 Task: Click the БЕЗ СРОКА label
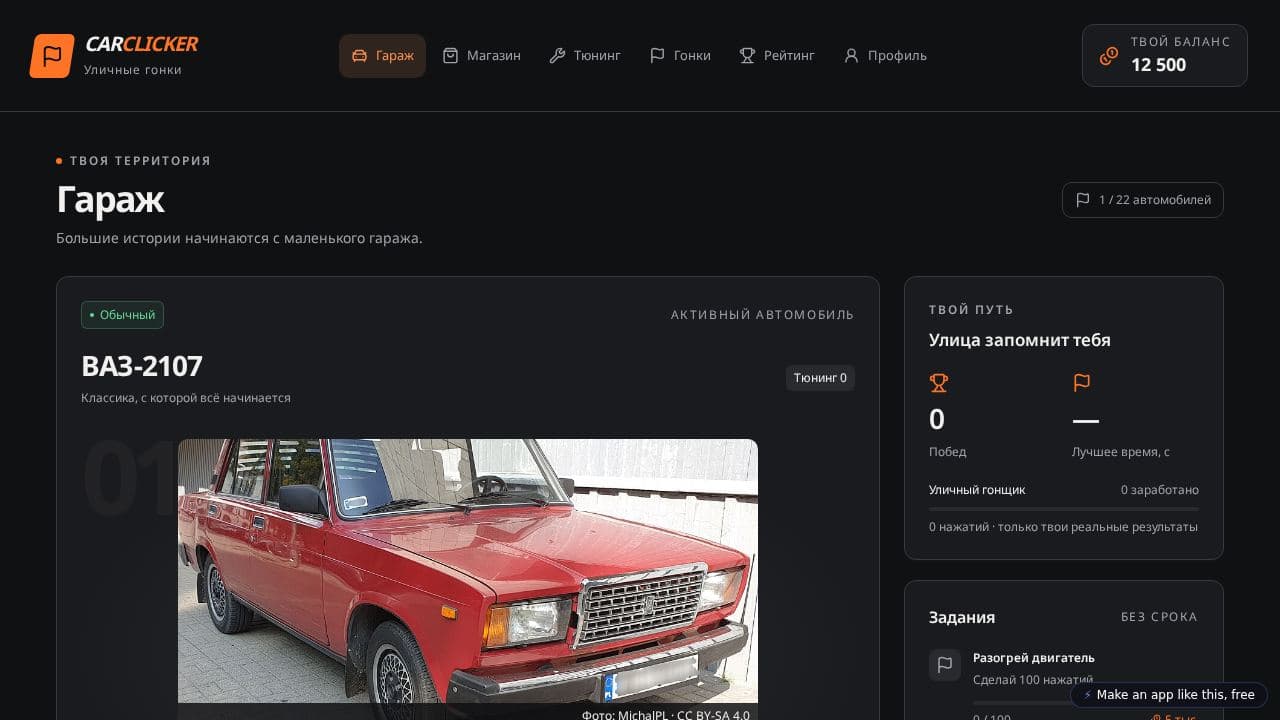(x=1159, y=617)
